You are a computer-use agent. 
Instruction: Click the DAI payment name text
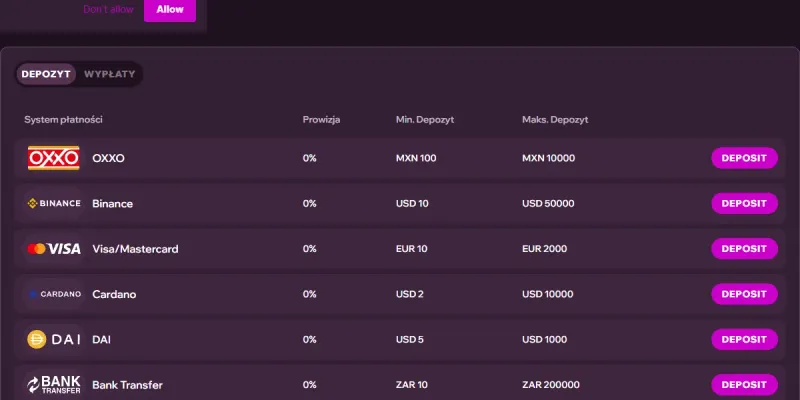(101, 339)
